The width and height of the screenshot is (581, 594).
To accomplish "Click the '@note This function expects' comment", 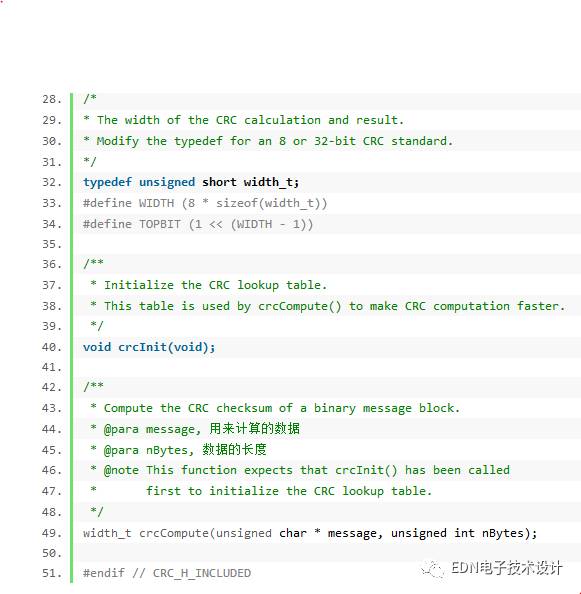I will (300, 470).
